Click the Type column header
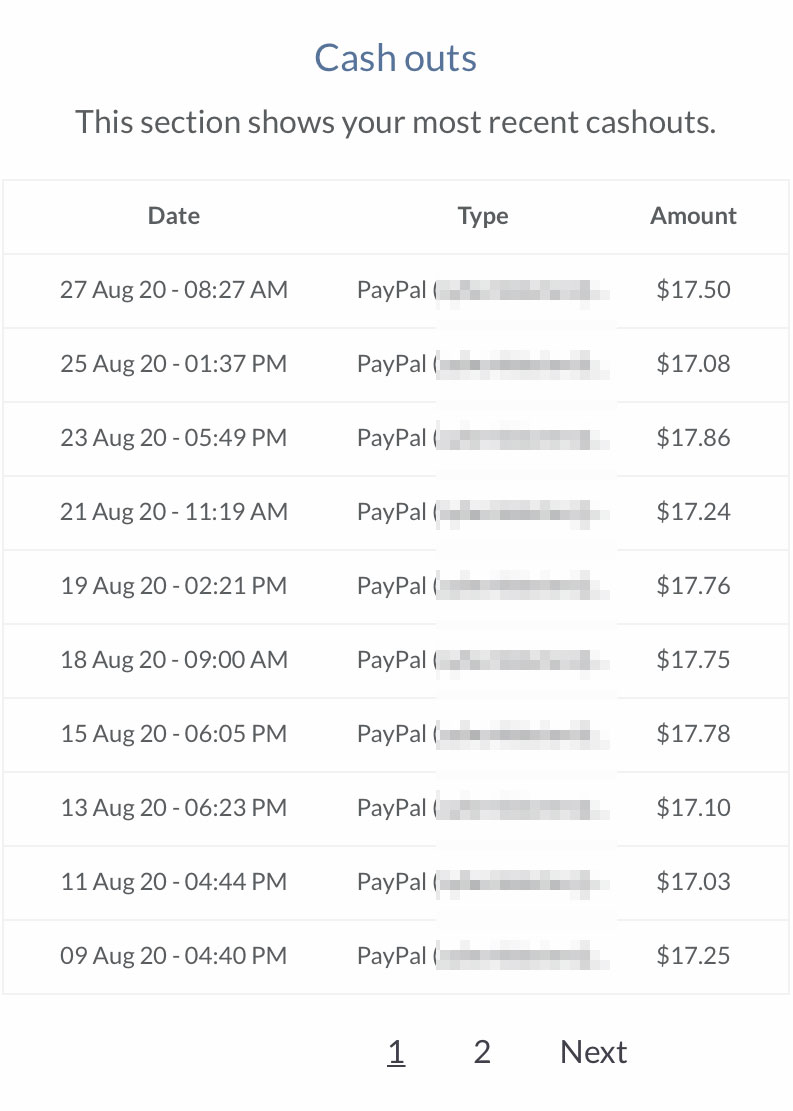The height and width of the screenshot is (1111, 793). click(x=483, y=216)
